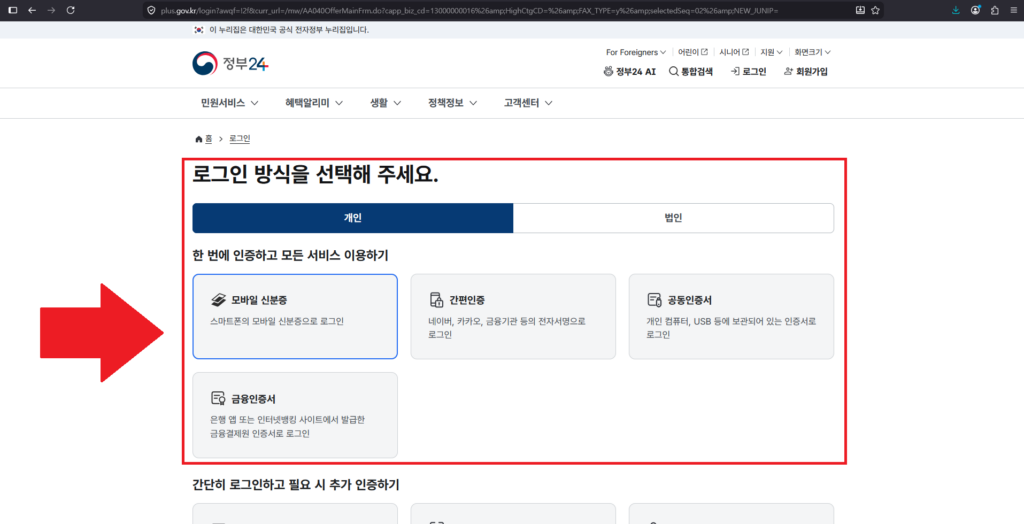Open browser extensions icon
The width and height of the screenshot is (1024, 524).
point(995,10)
